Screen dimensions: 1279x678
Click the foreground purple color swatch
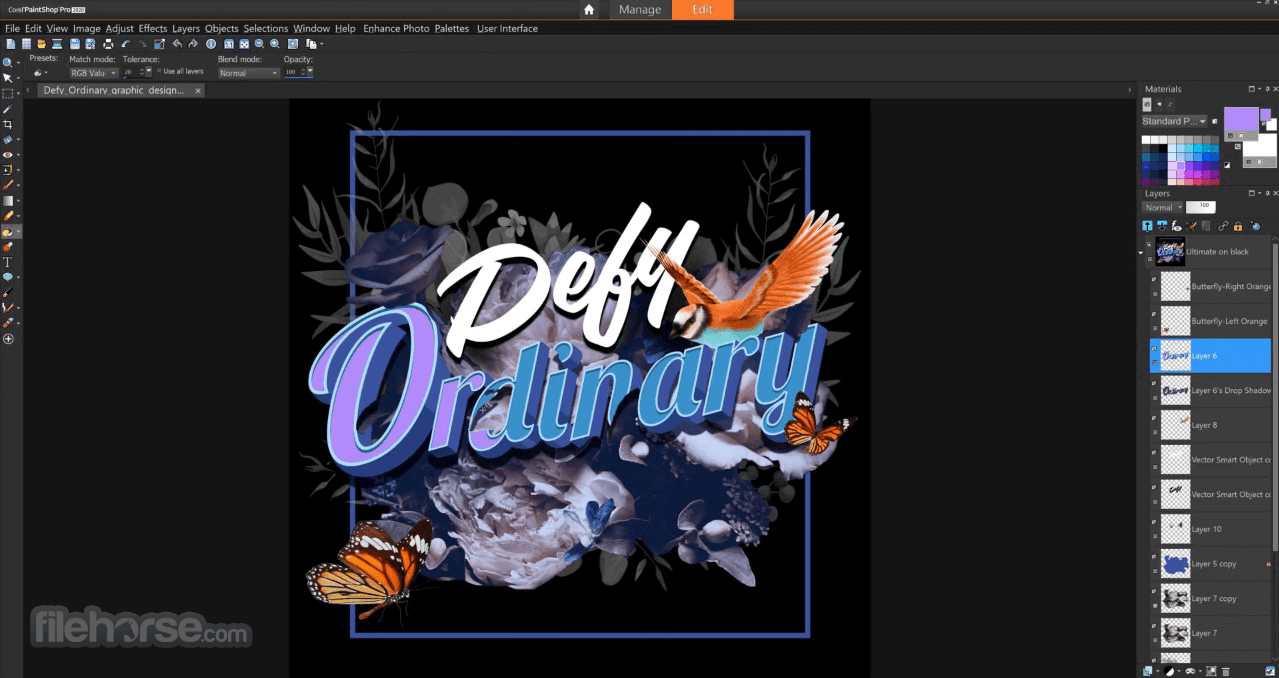click(x=1241, y=119)
